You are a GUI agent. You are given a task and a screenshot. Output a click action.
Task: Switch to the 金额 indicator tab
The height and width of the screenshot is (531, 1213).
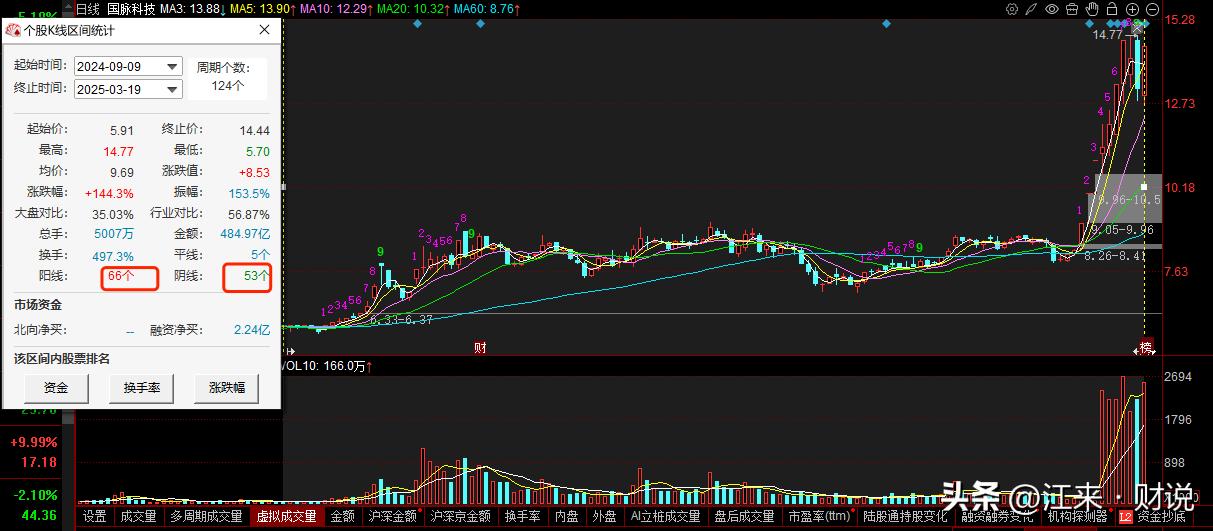click(342, 517)
